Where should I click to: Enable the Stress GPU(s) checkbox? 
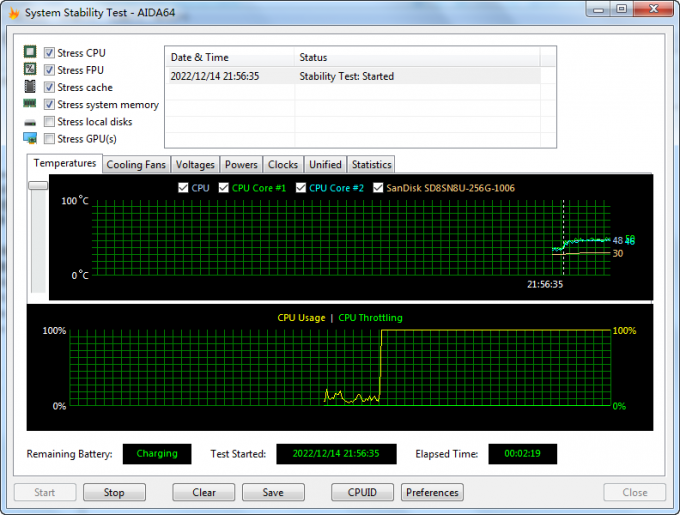click(x=49, y=139)
